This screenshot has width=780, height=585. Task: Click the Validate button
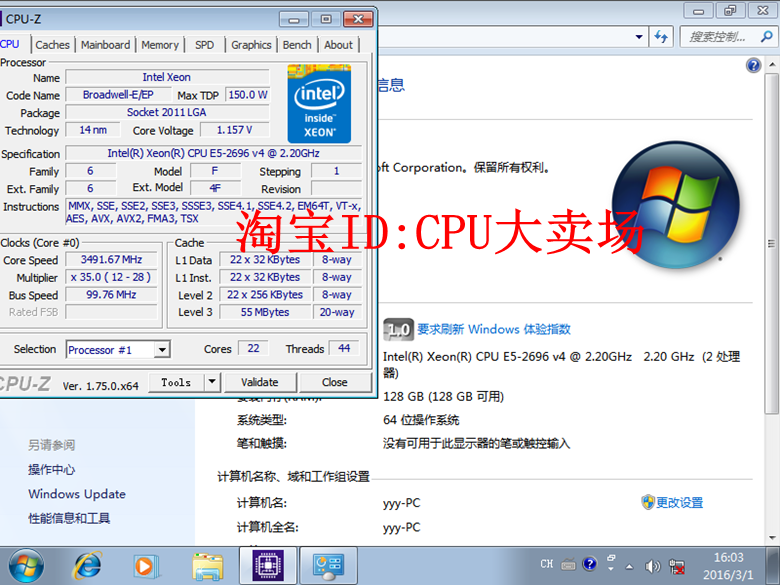[260, 382]
